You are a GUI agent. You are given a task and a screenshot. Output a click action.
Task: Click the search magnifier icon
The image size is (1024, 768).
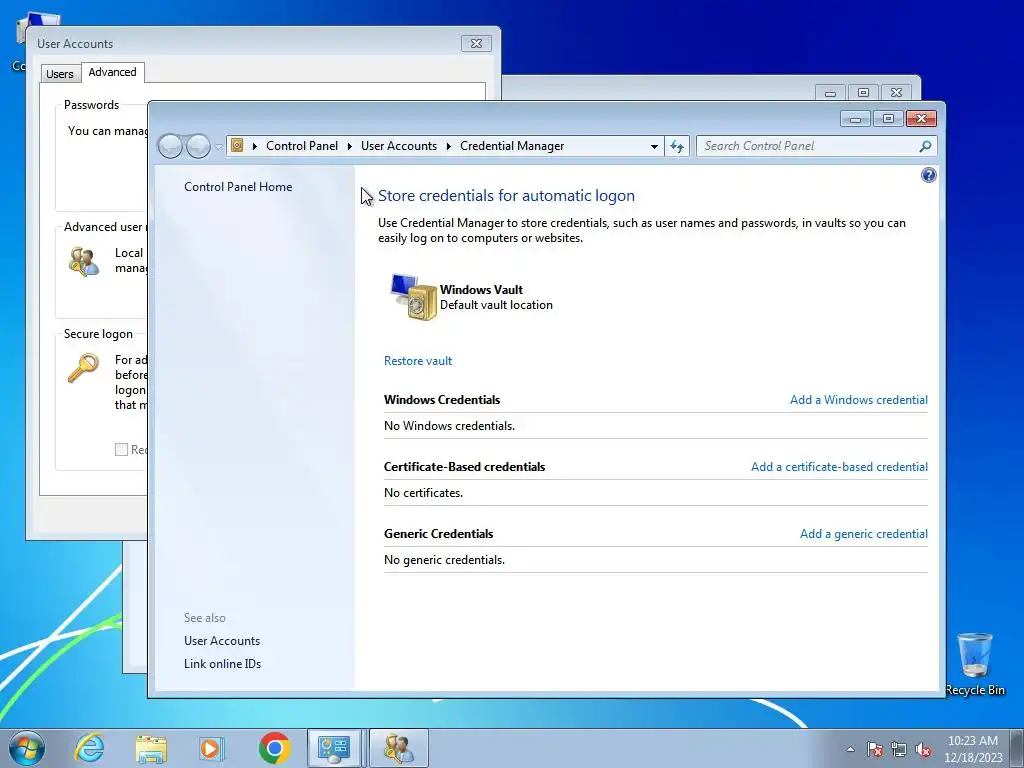925,146
